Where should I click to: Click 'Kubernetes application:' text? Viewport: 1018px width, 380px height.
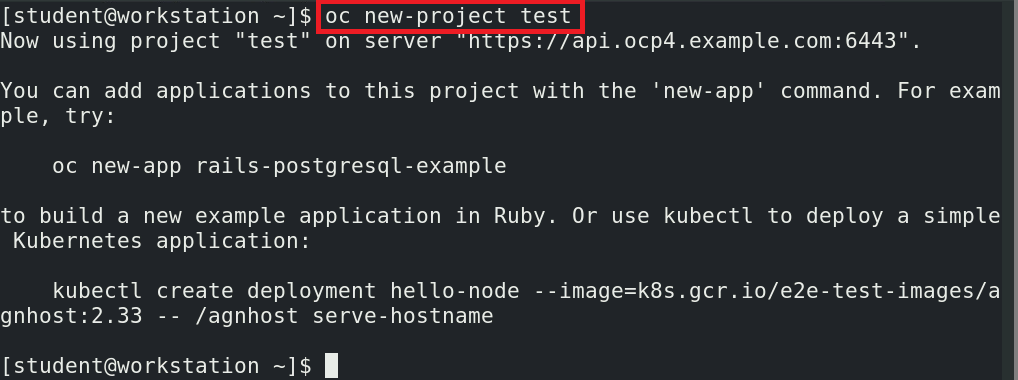point(162,242)
